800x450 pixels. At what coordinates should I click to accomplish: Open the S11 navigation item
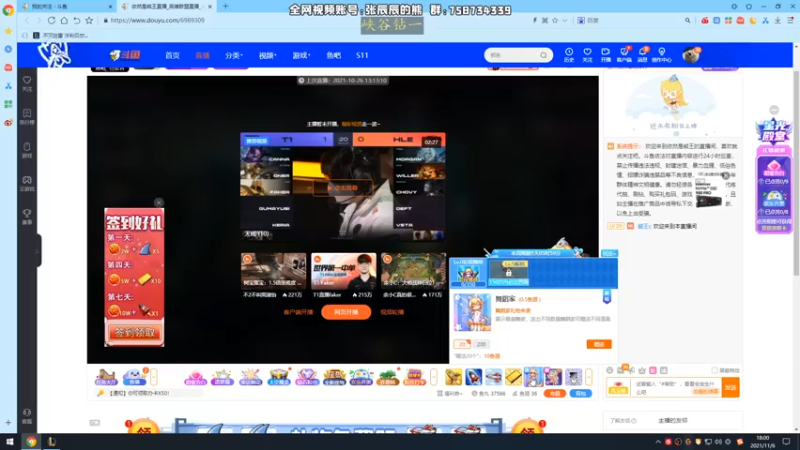[362, 55]
